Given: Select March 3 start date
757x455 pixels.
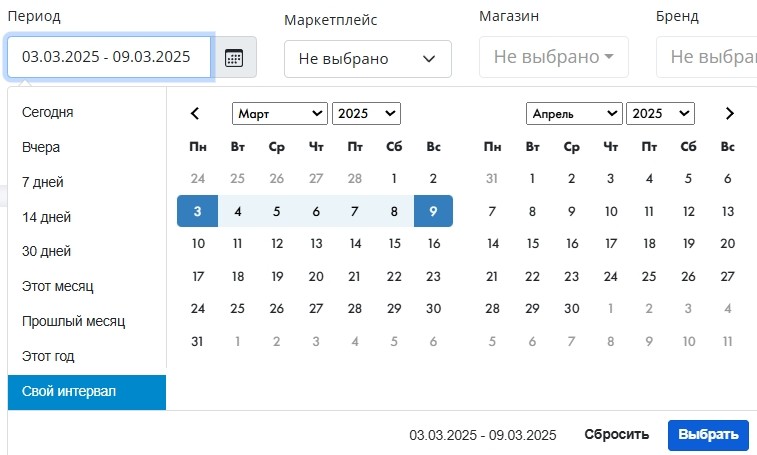Looking at the screenshot, I should pos(197,211).
